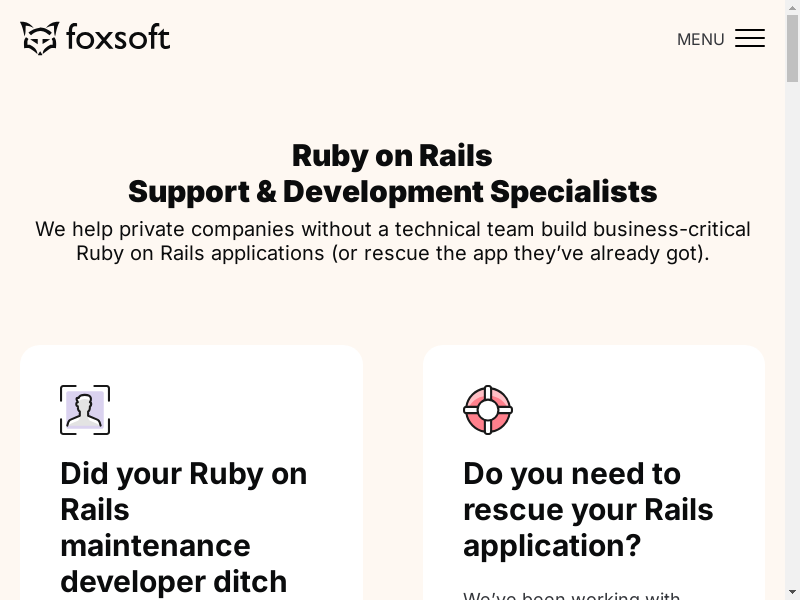The image size is (800, 600).
Task: Click the 'We've been working with' text
Action: pos(571,596)
